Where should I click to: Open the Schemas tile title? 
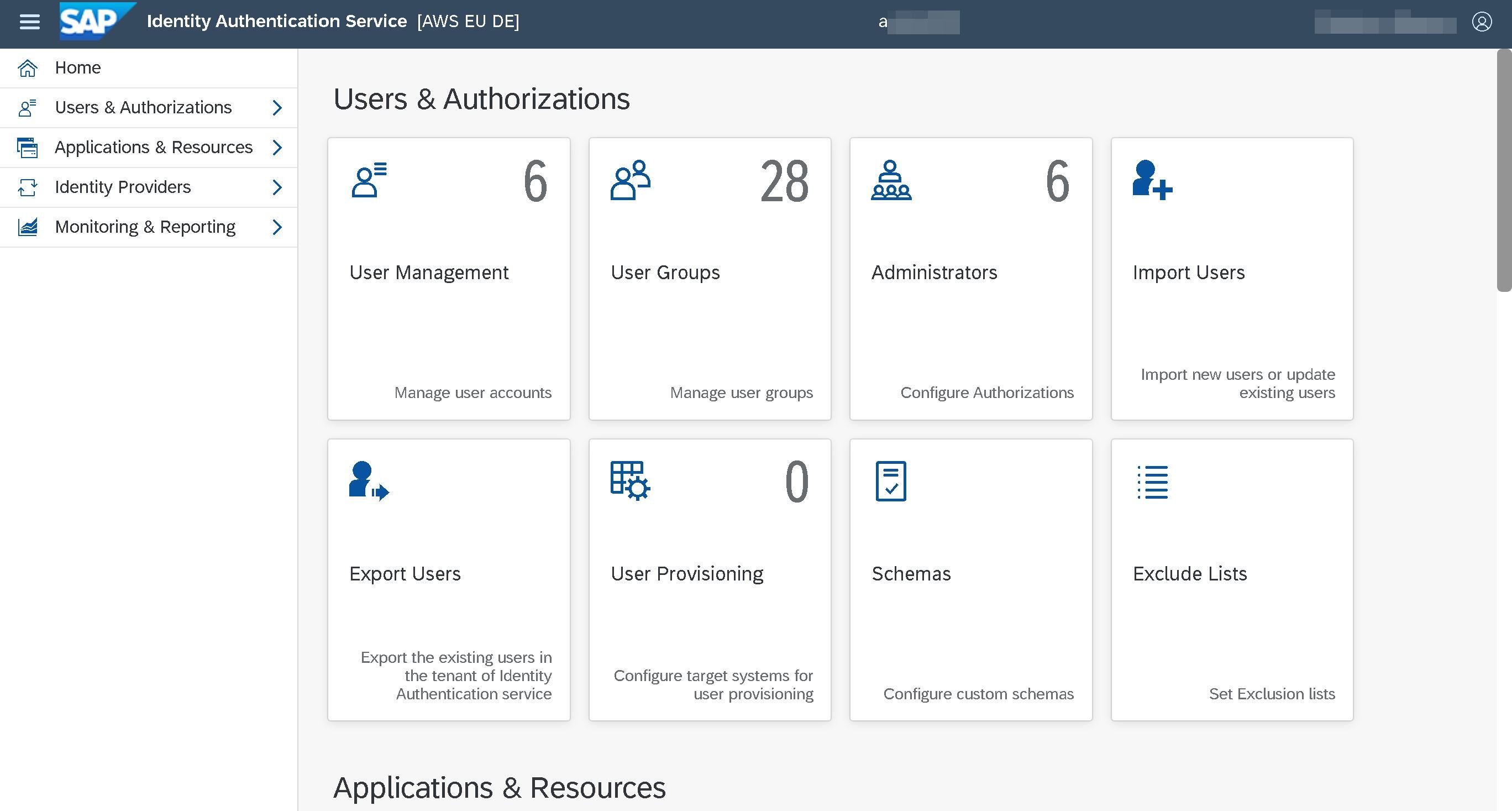click(911, 574)
